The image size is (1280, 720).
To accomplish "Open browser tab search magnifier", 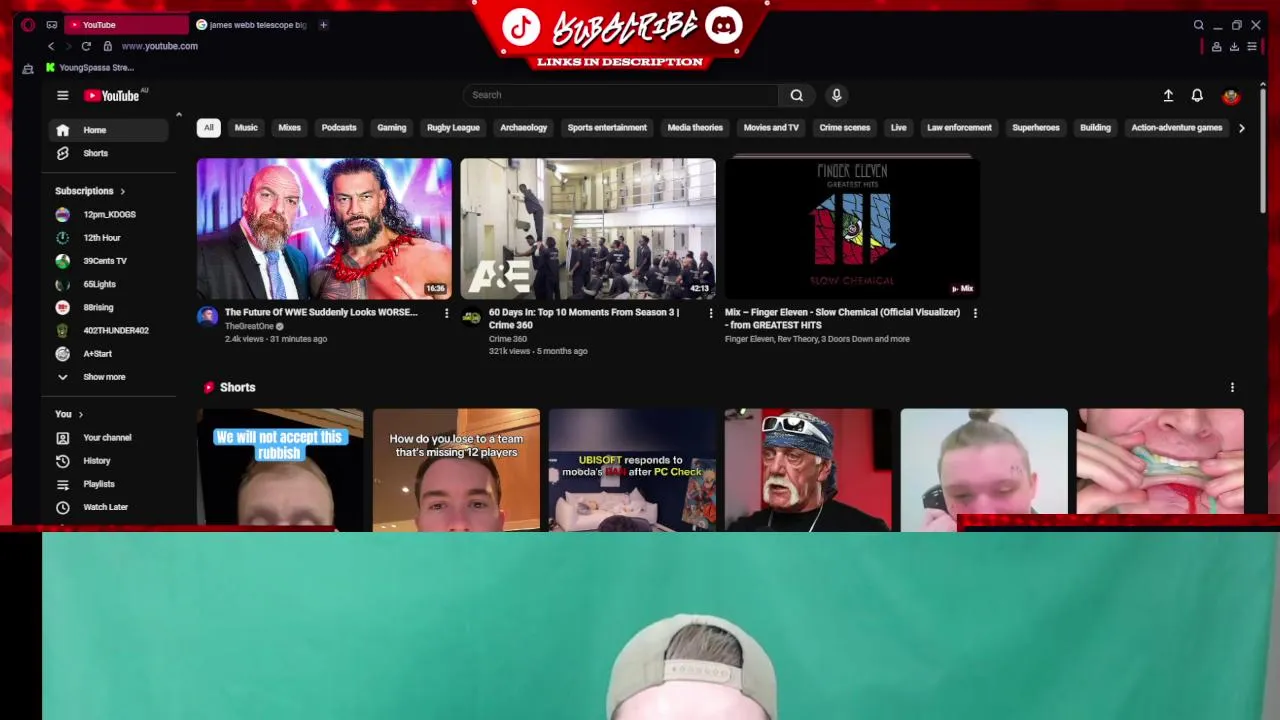I will 1198,25.
